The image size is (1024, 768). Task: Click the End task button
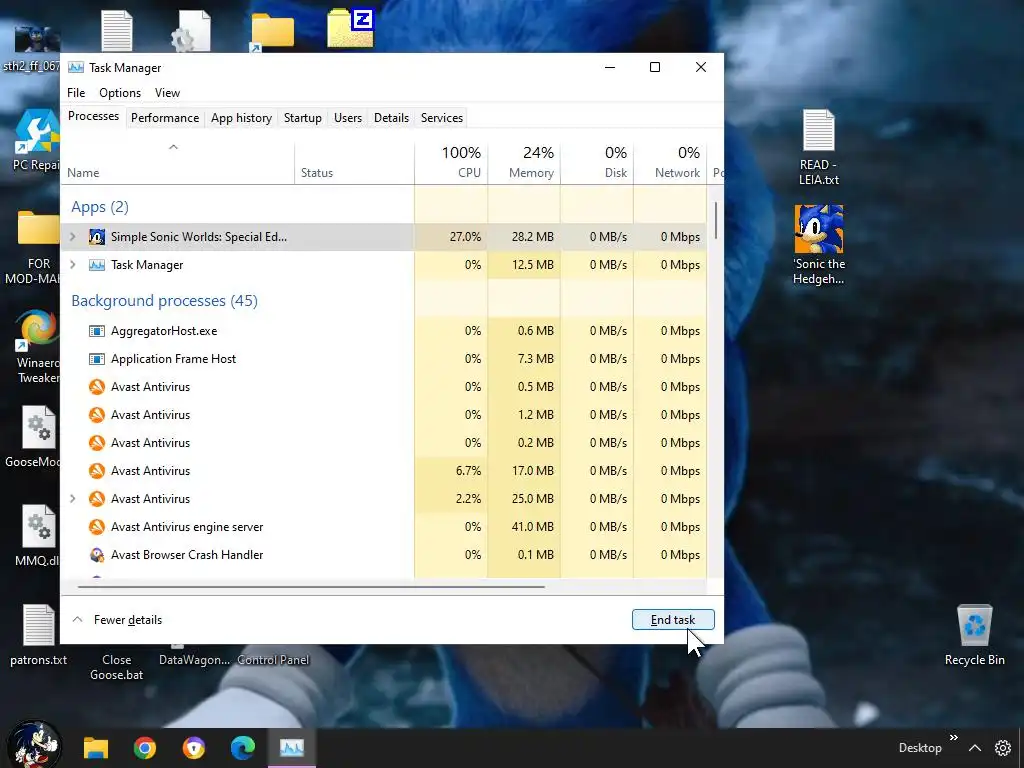coord(673,619)
